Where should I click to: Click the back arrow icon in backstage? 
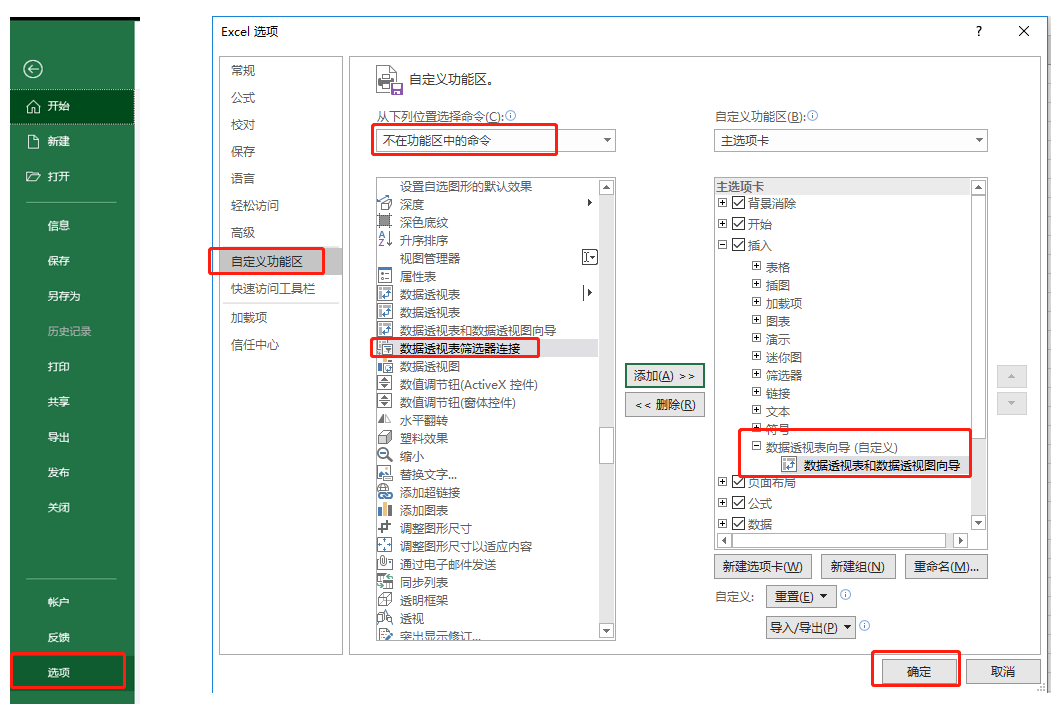click(33, 69)
